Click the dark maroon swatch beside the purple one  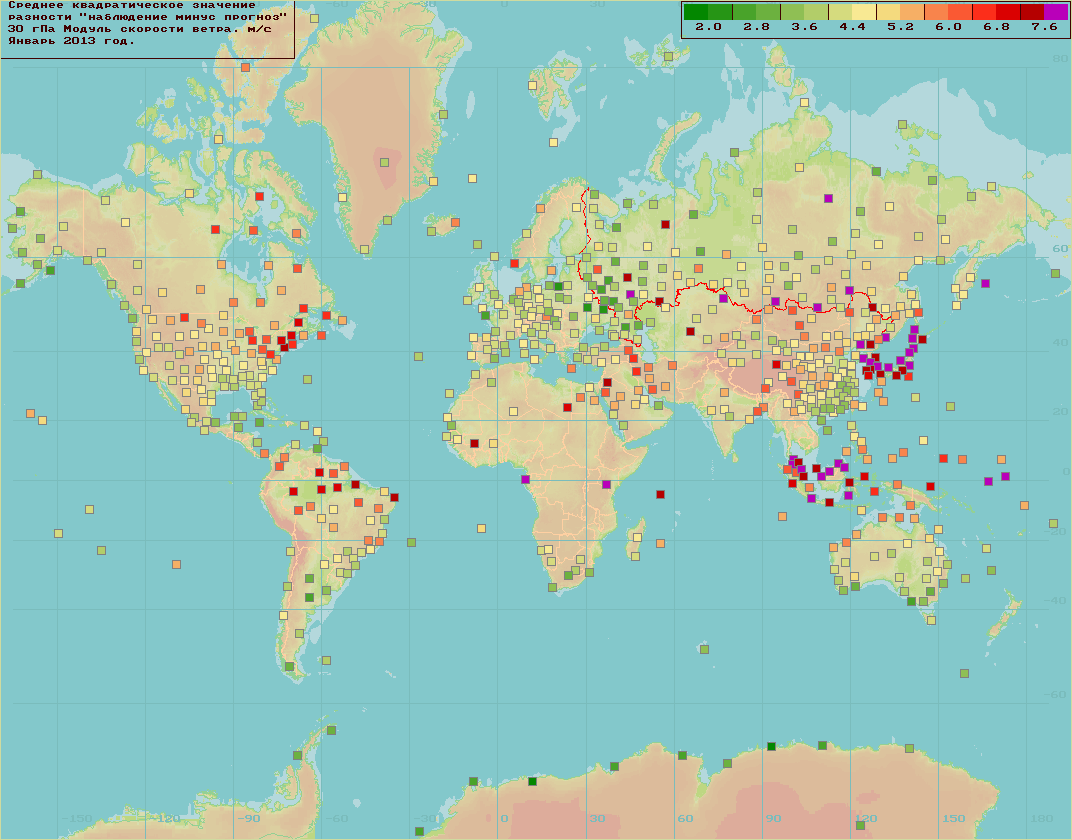[1032, 12]
